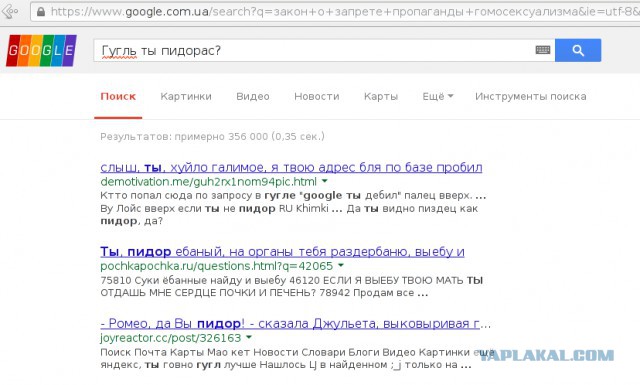
Task: Switch to the Новости tab
Action: (317, 97)
